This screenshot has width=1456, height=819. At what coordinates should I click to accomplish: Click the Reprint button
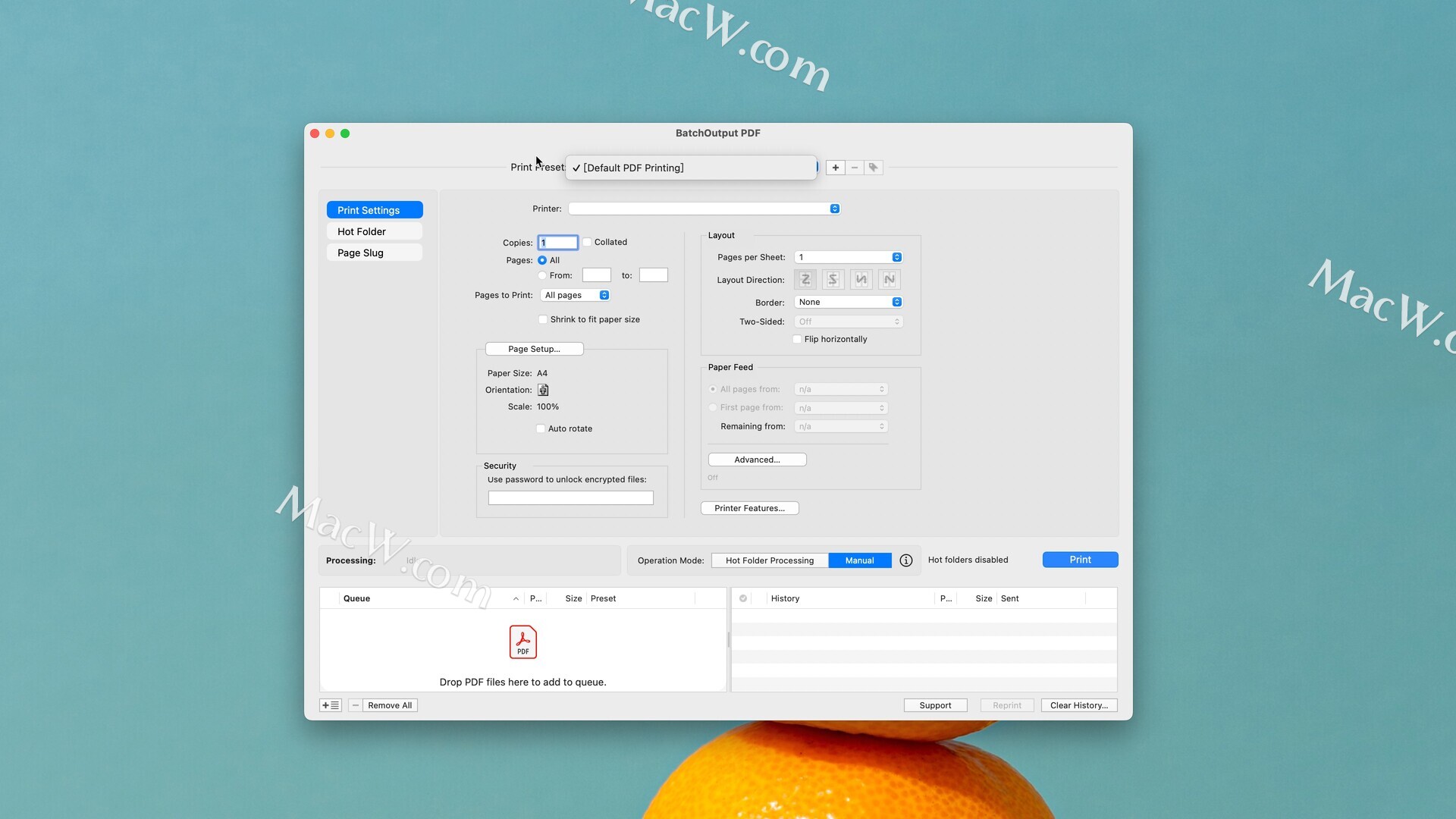[x=1007, y=705]
